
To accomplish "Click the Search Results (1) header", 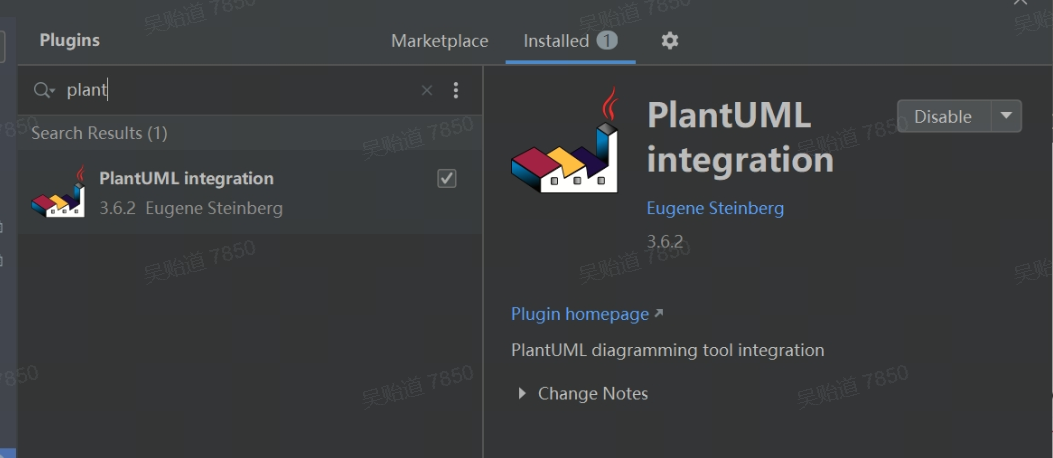I will tap(99, 133).
